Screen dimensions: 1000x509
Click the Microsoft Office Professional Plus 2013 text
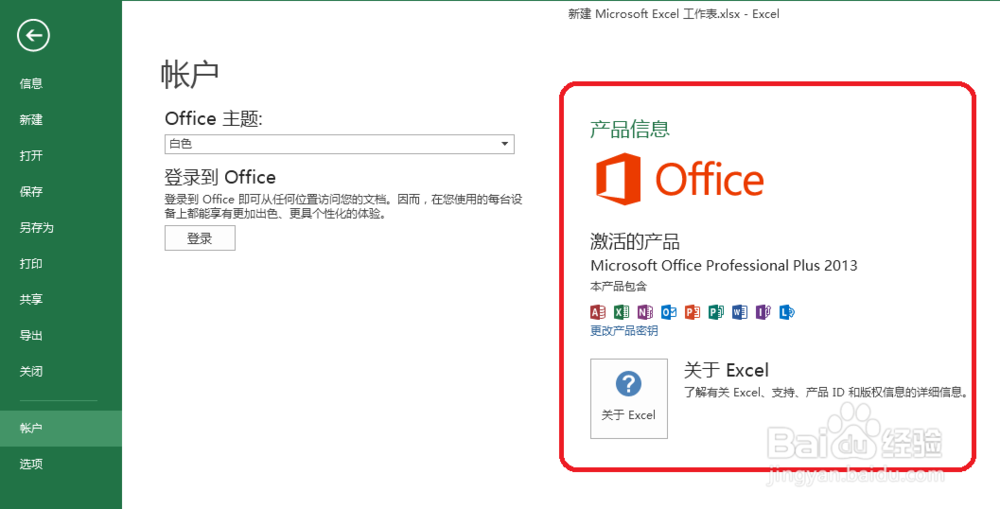coord(724,265)
